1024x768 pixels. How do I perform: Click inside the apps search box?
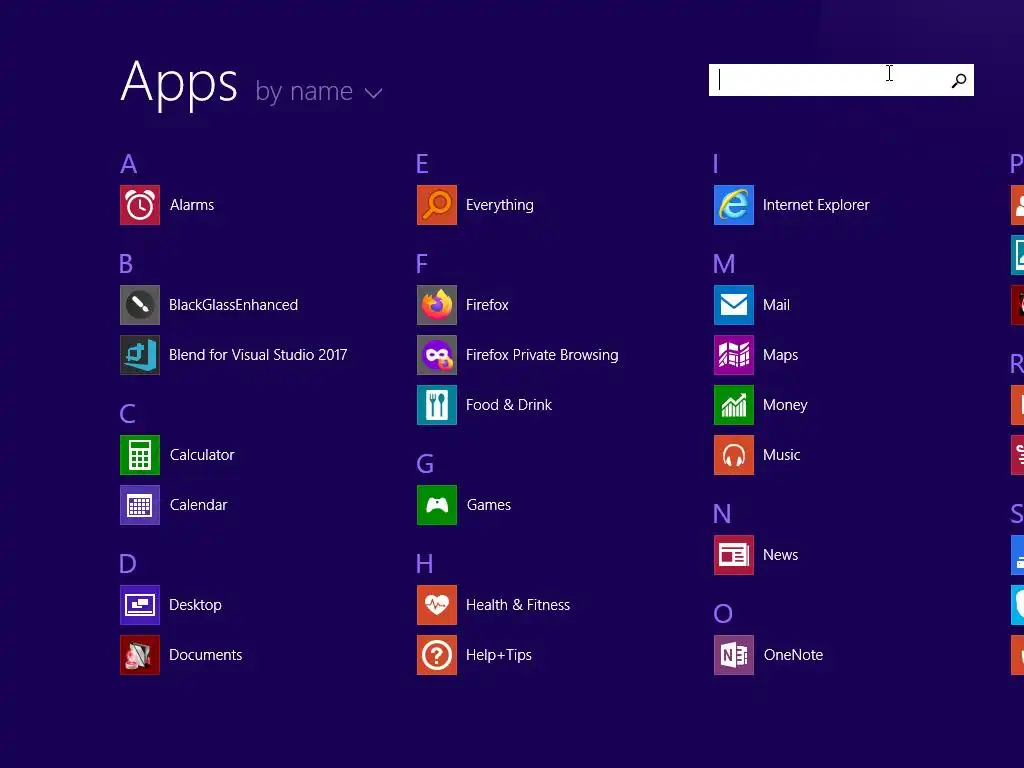[x=841, y=80]
